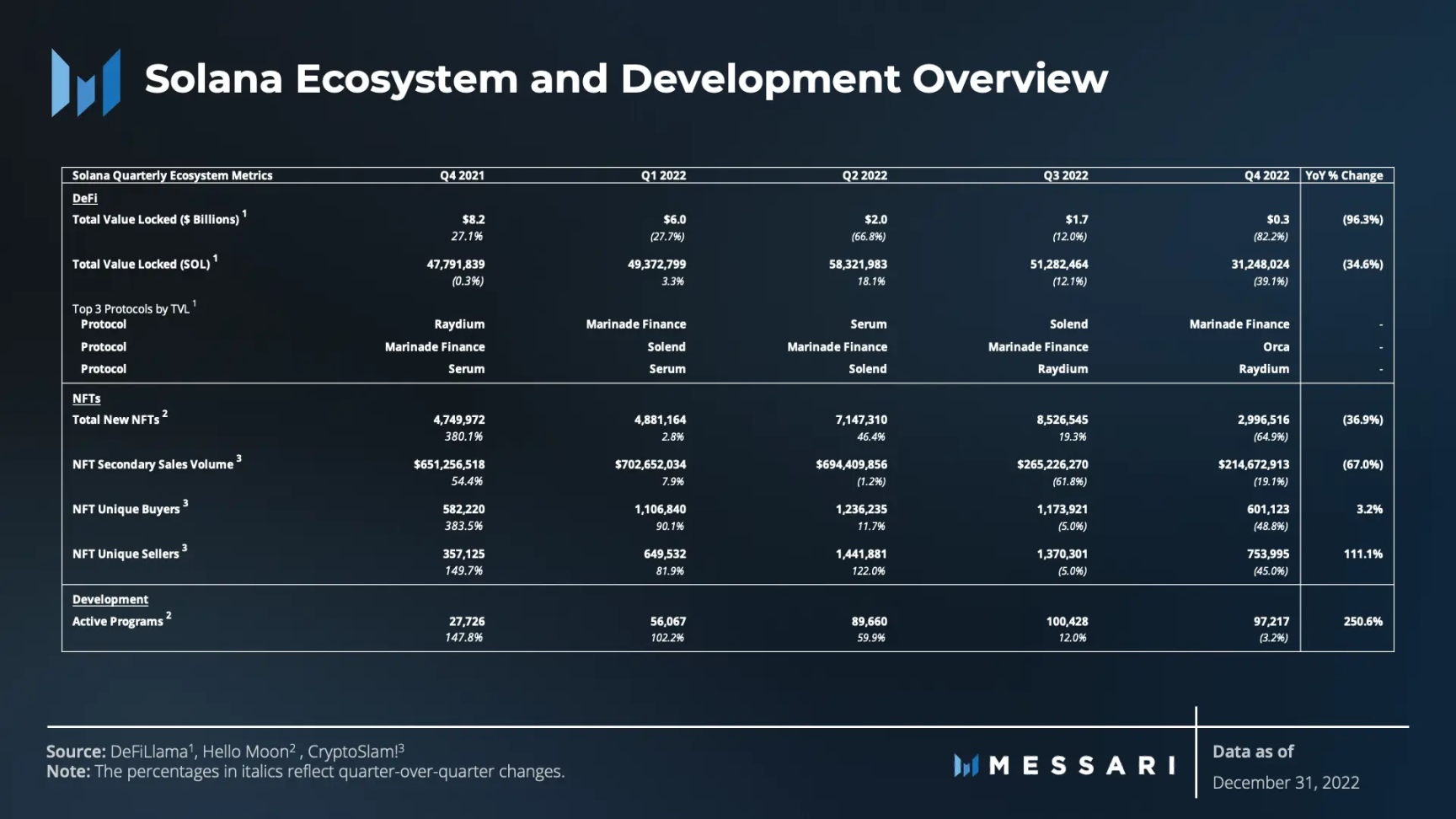
Task: Select the $214,672,913 sales volume value
Action: point(1254,463)
